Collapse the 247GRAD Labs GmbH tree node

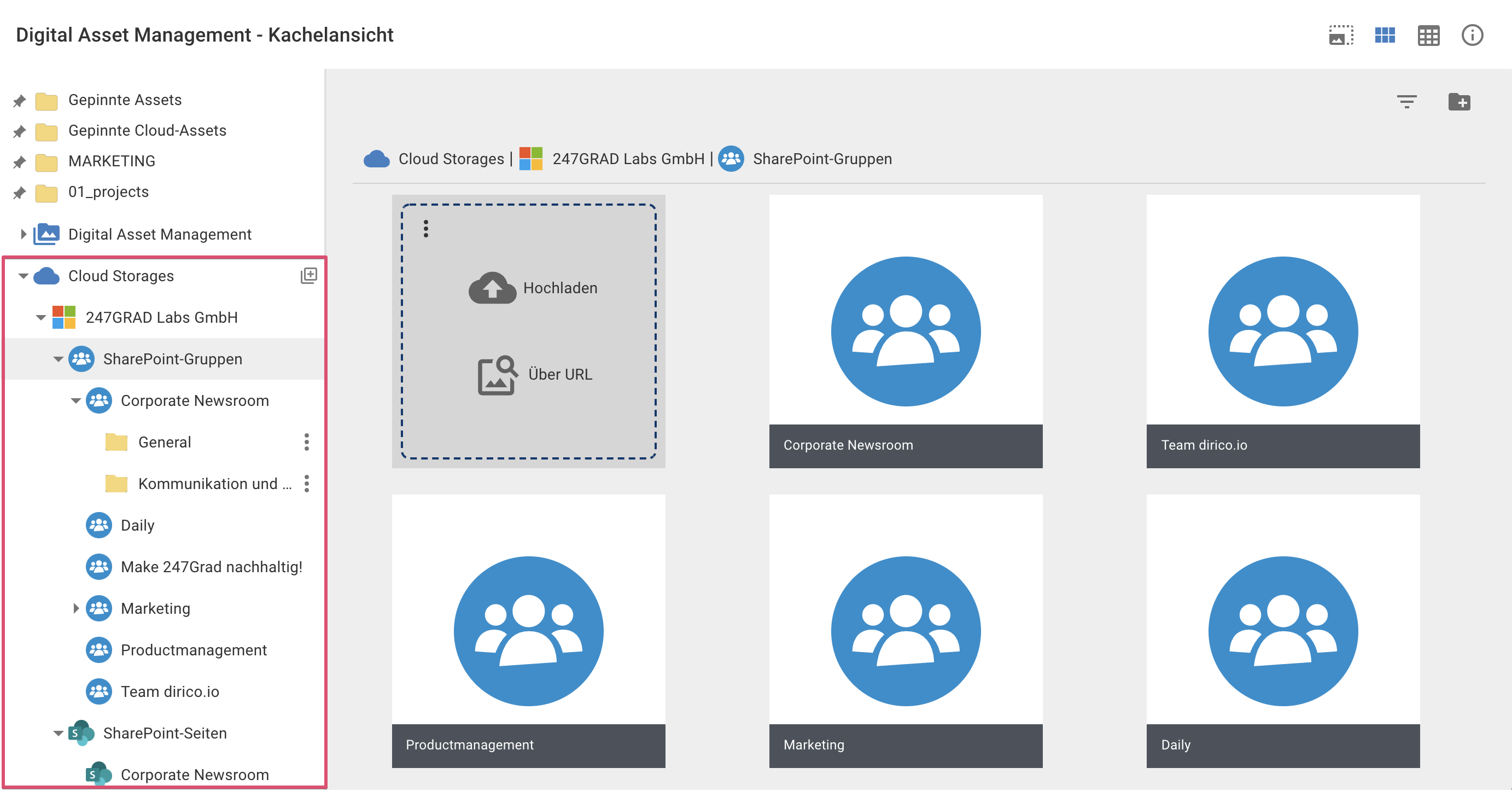tap(41, 318)
